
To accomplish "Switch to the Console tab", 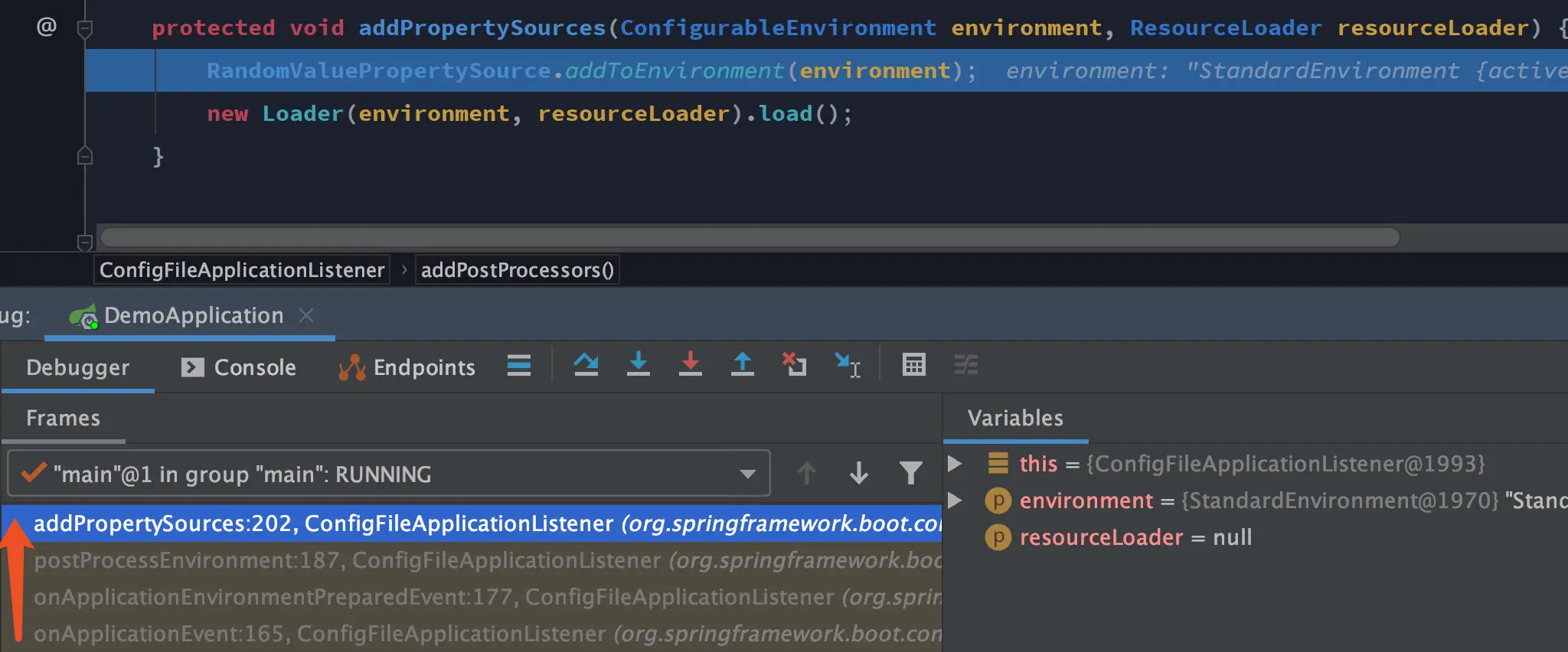I will (239, 367).
